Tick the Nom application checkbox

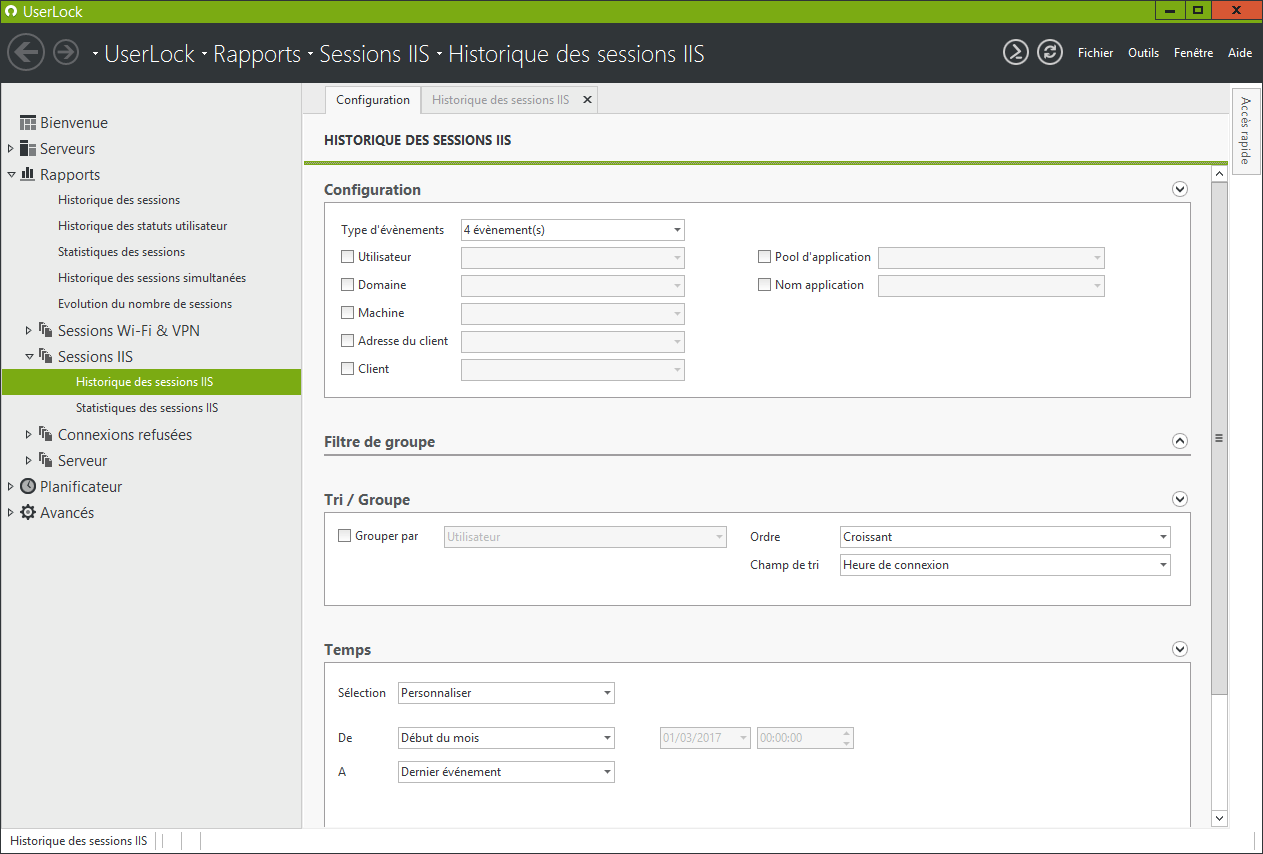(x=765, y=285)
